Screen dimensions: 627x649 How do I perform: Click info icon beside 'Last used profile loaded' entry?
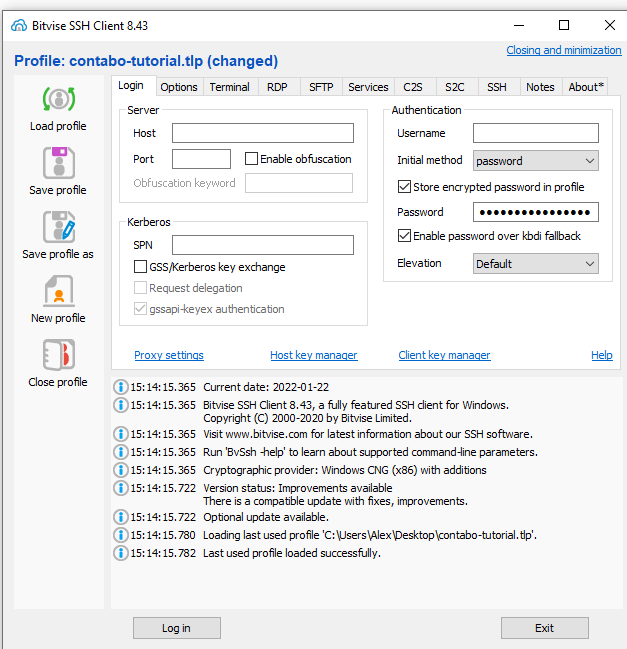click(120, 553)
